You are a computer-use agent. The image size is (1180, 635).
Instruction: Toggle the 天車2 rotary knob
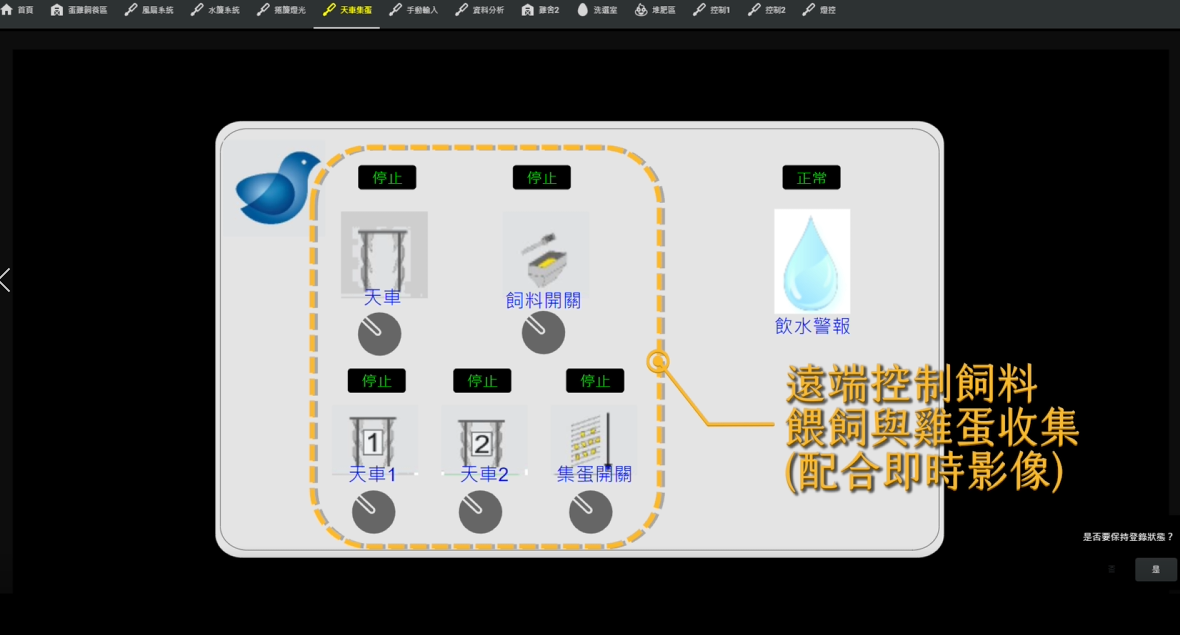(480, 512)
